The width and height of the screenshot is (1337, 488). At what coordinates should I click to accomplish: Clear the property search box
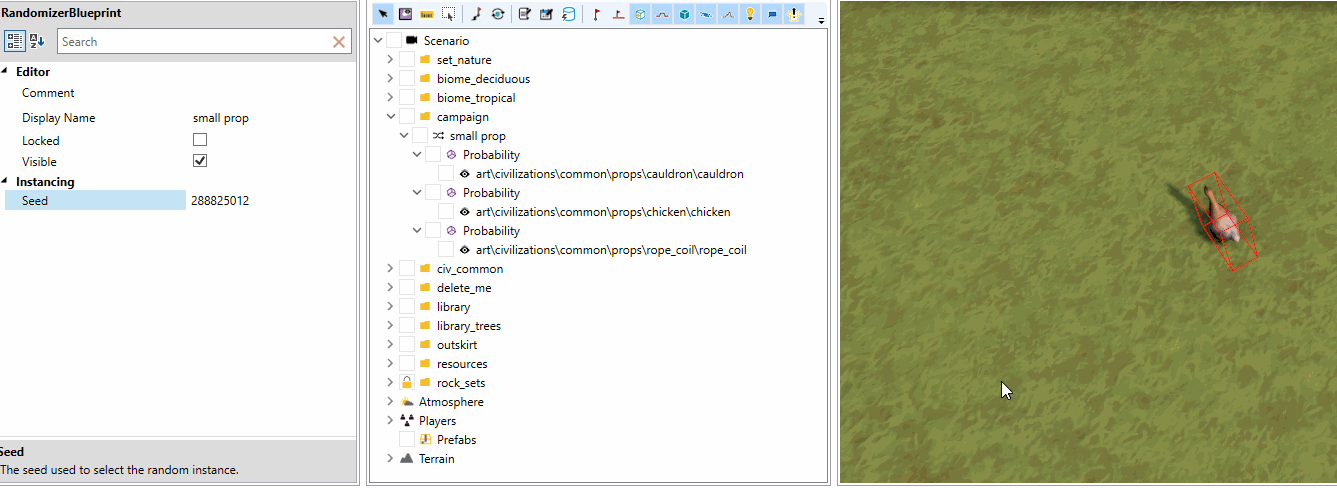(339, 42)
